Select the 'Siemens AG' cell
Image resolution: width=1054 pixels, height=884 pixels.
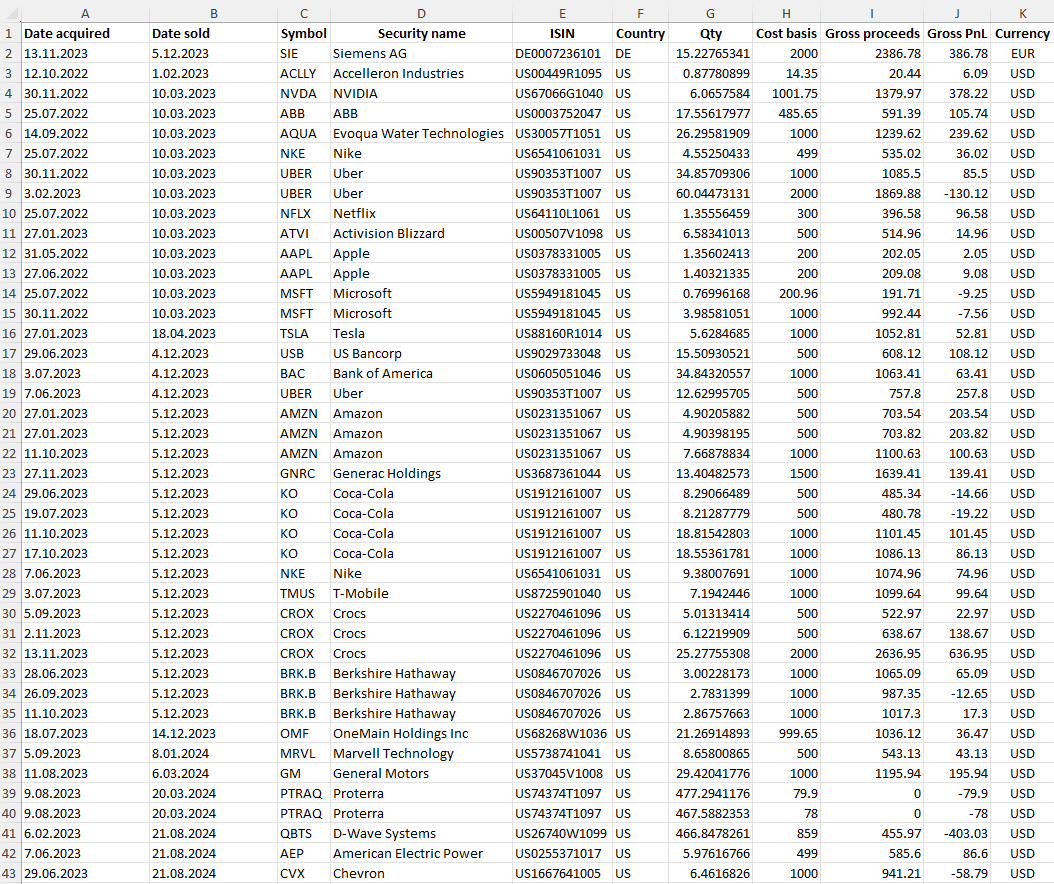tap(421, 54)
